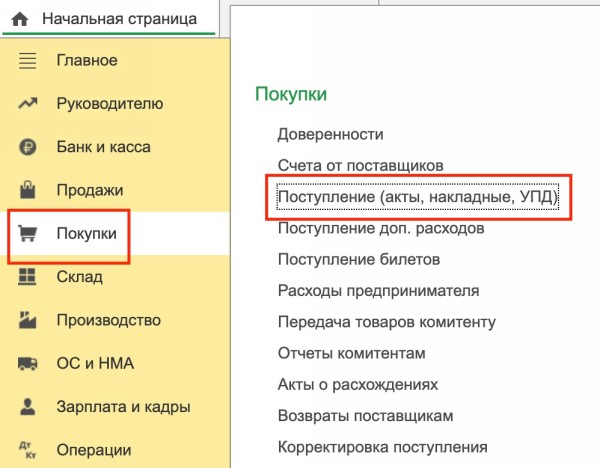Click the shopping bag icon for Продажи

28,190
